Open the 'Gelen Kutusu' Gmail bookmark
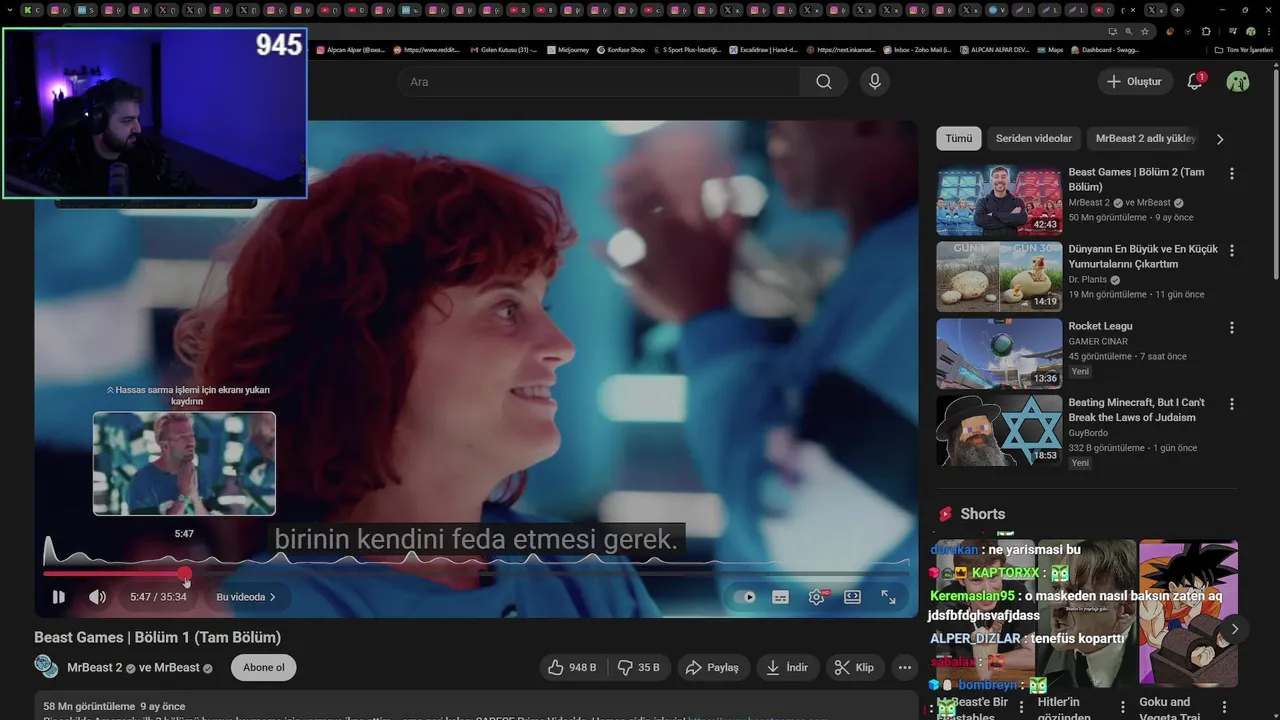 coord(503,49)
